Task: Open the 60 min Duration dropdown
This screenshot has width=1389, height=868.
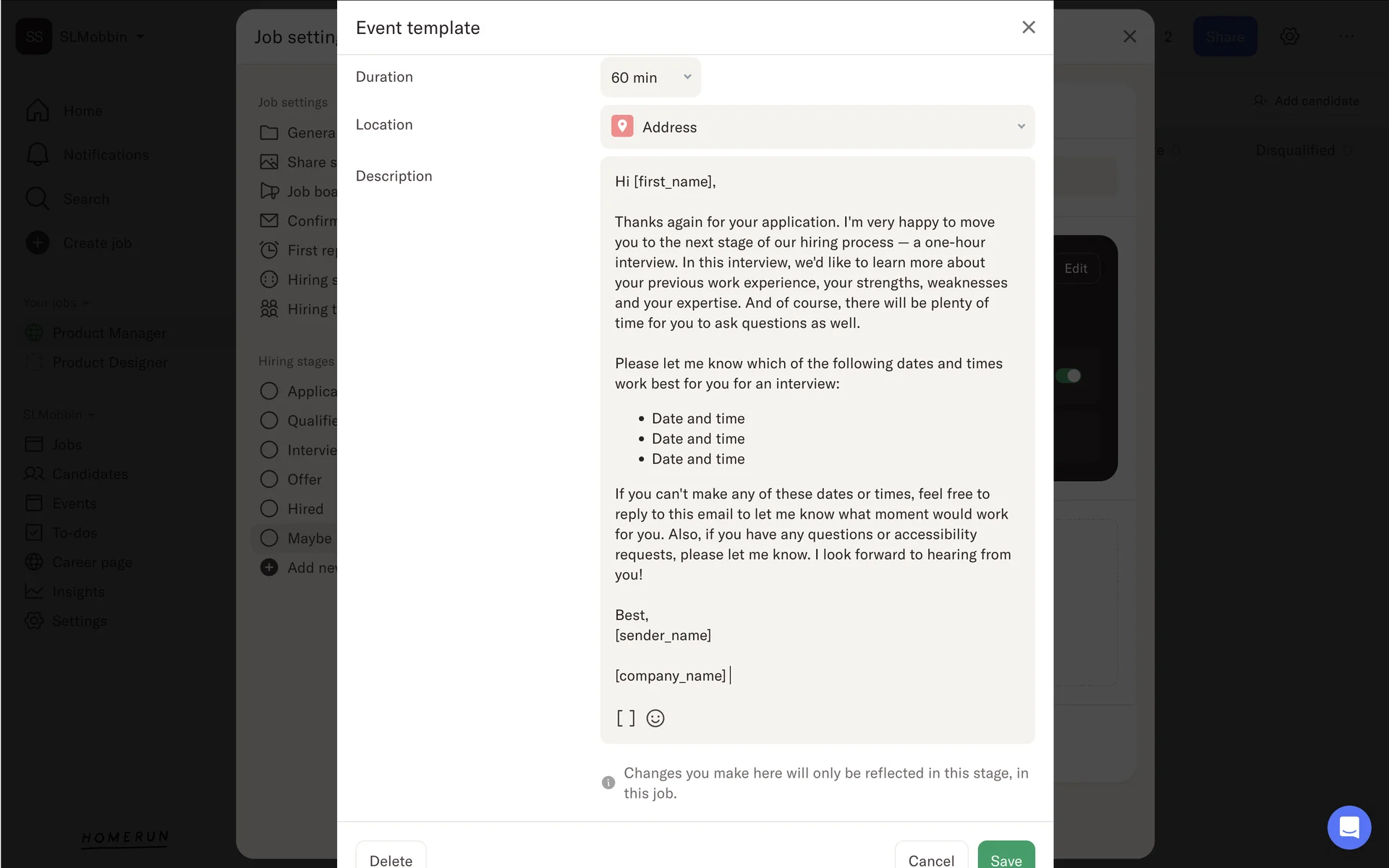Action: (650, 77)
